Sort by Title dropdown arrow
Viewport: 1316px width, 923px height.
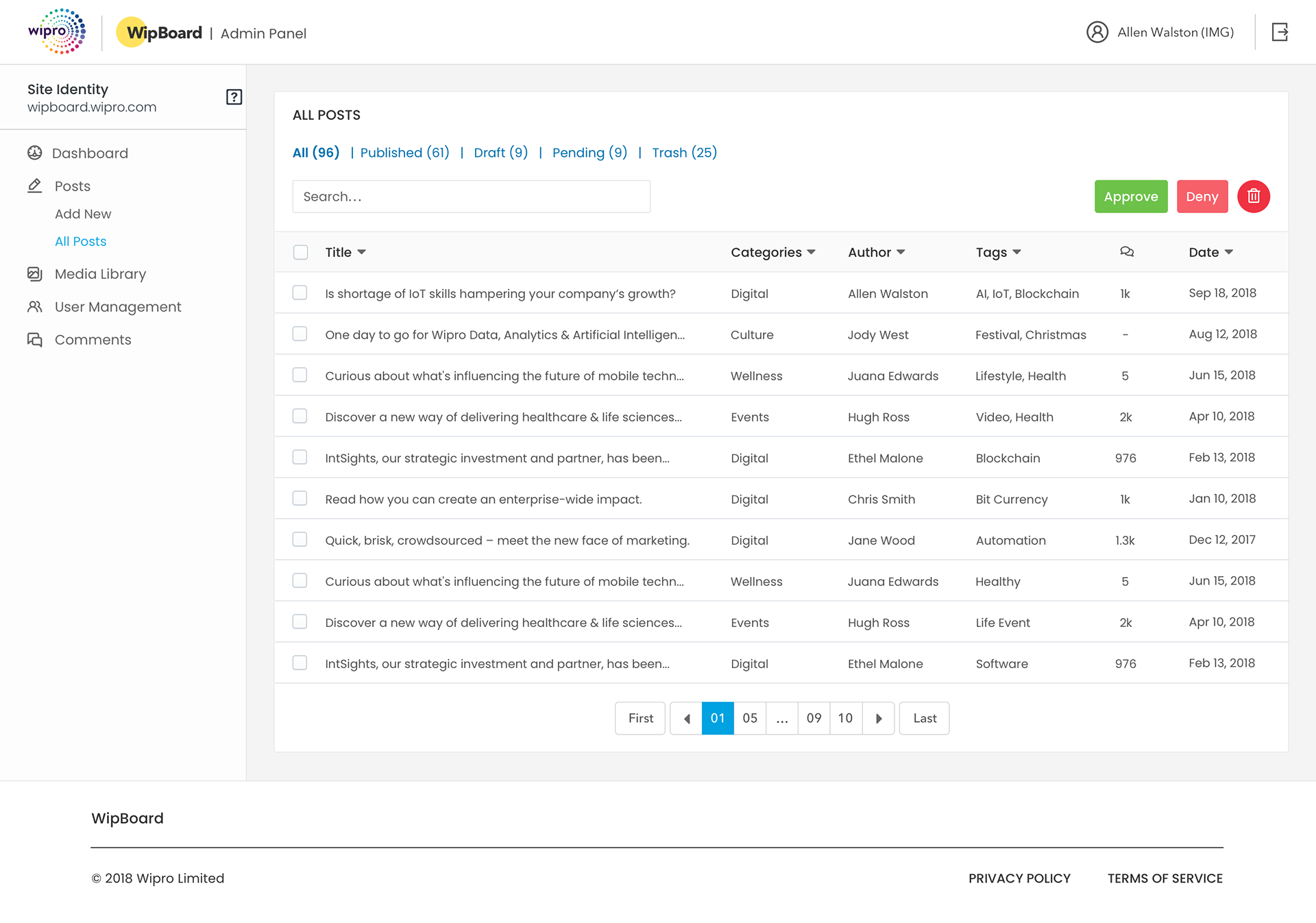(362, 252)
